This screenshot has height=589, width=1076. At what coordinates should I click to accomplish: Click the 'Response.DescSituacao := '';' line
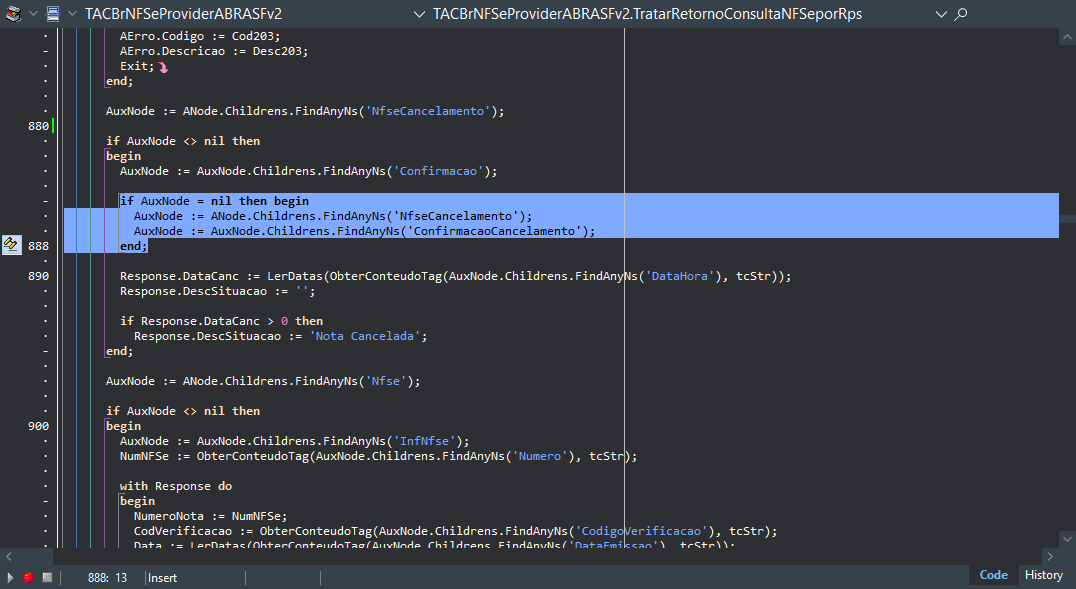point(218,291)
